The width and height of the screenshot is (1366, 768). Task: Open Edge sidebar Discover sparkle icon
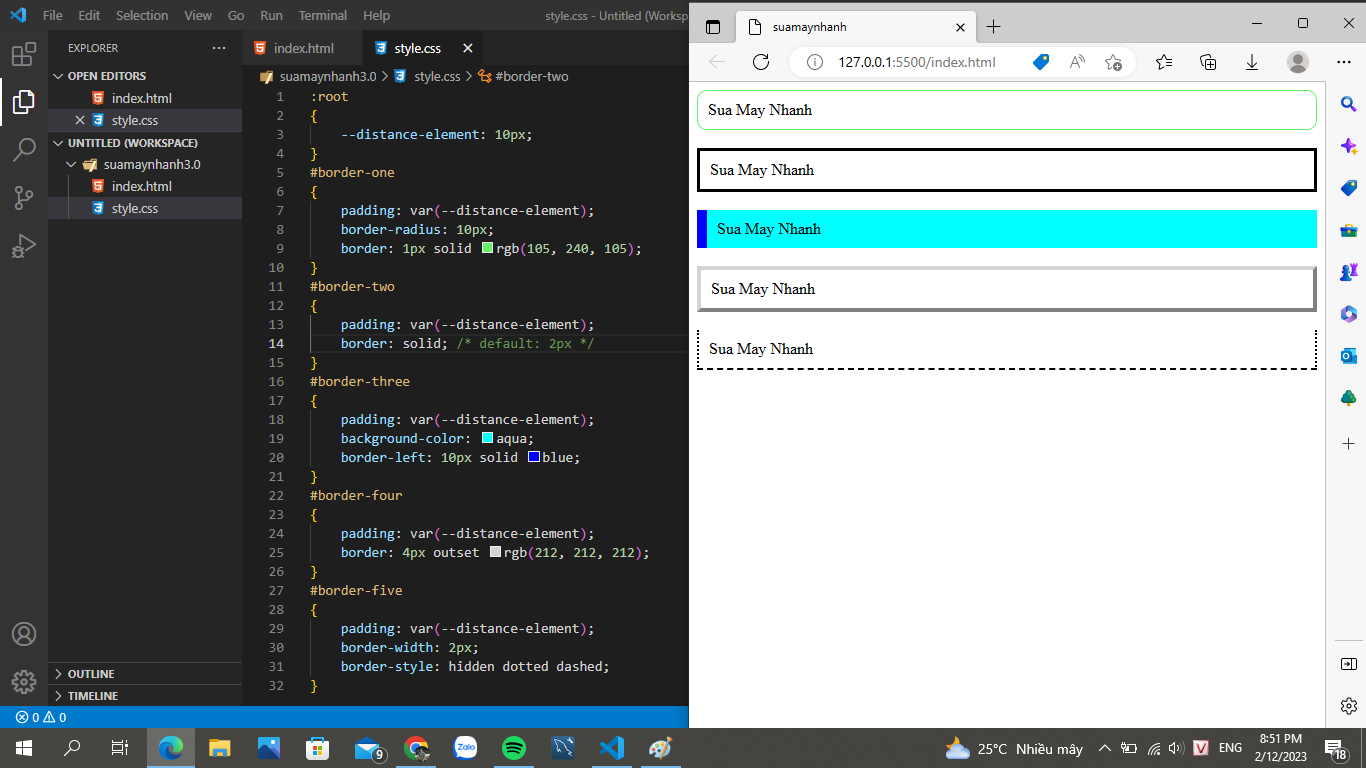(1348, 146)
